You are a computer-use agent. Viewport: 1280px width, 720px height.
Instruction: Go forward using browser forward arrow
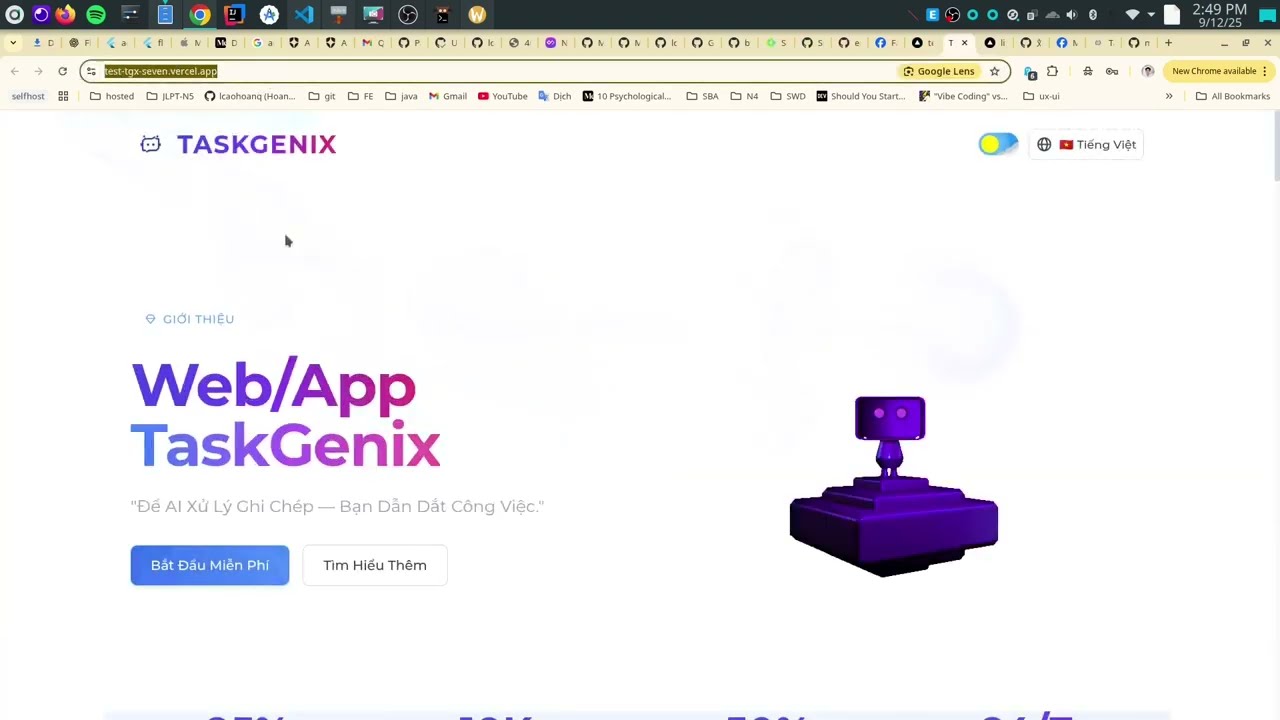click(38, 71)
